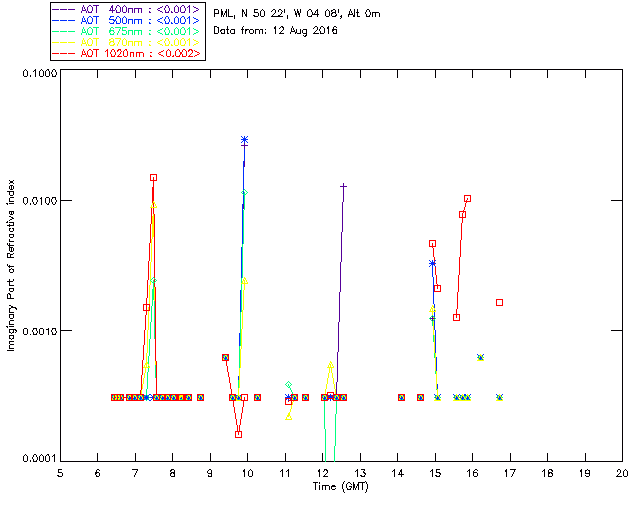Click the y-axis tick label 0.0010
The height and width of the screenshot is (512, 640).
(x=39, y=331)
